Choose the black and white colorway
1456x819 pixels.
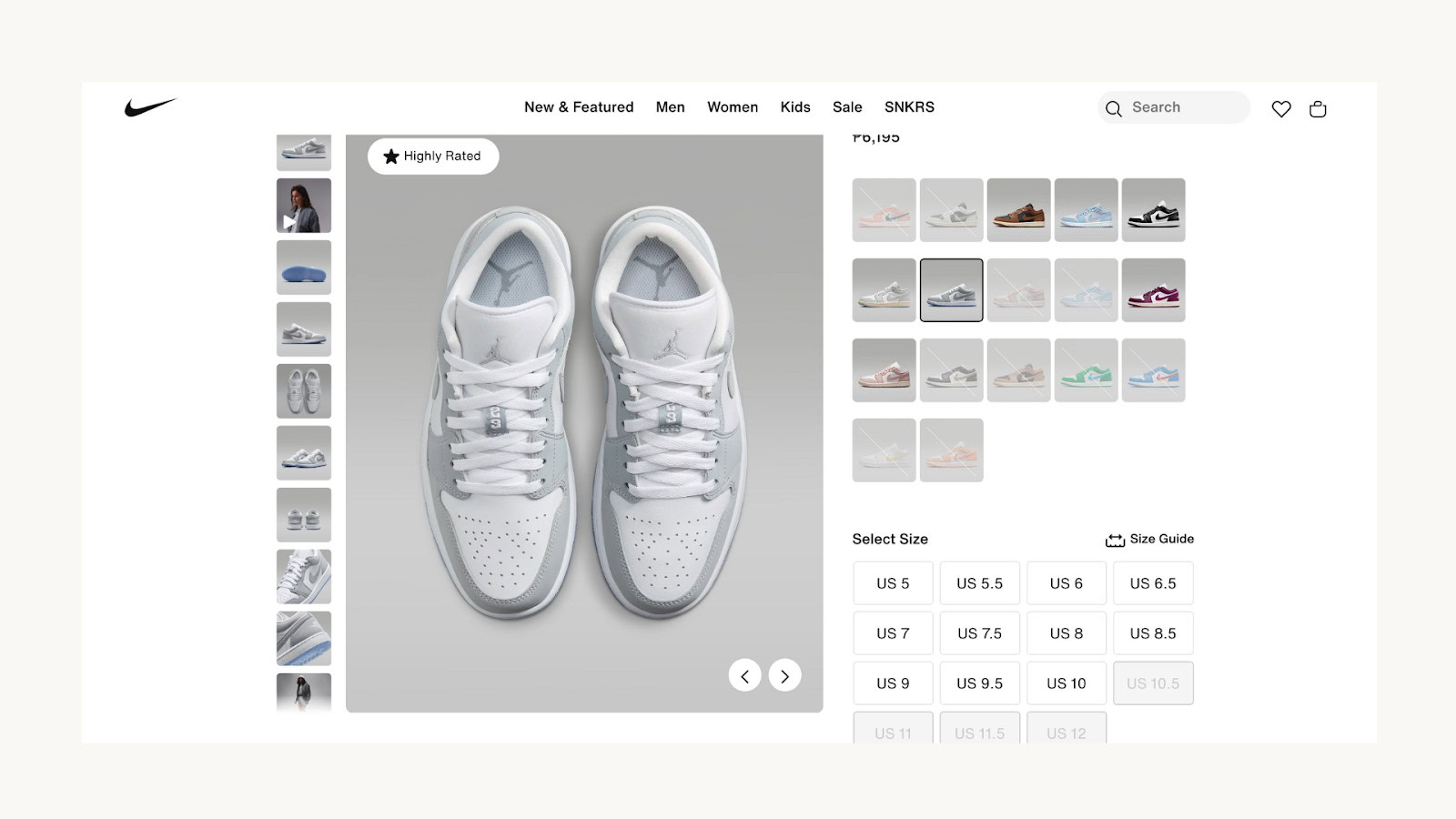pos(1154,210)
